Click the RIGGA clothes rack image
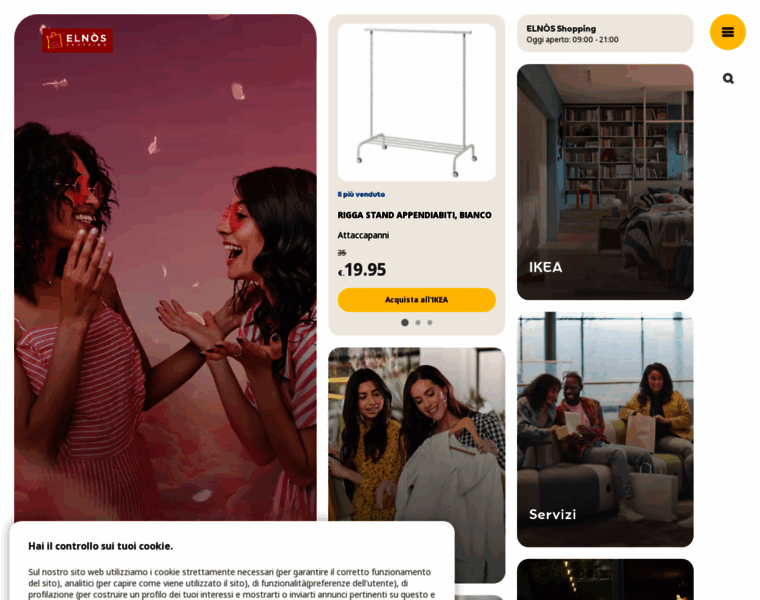Image resolution: width=760 pixels, height=600 pixels. (416, 102)
